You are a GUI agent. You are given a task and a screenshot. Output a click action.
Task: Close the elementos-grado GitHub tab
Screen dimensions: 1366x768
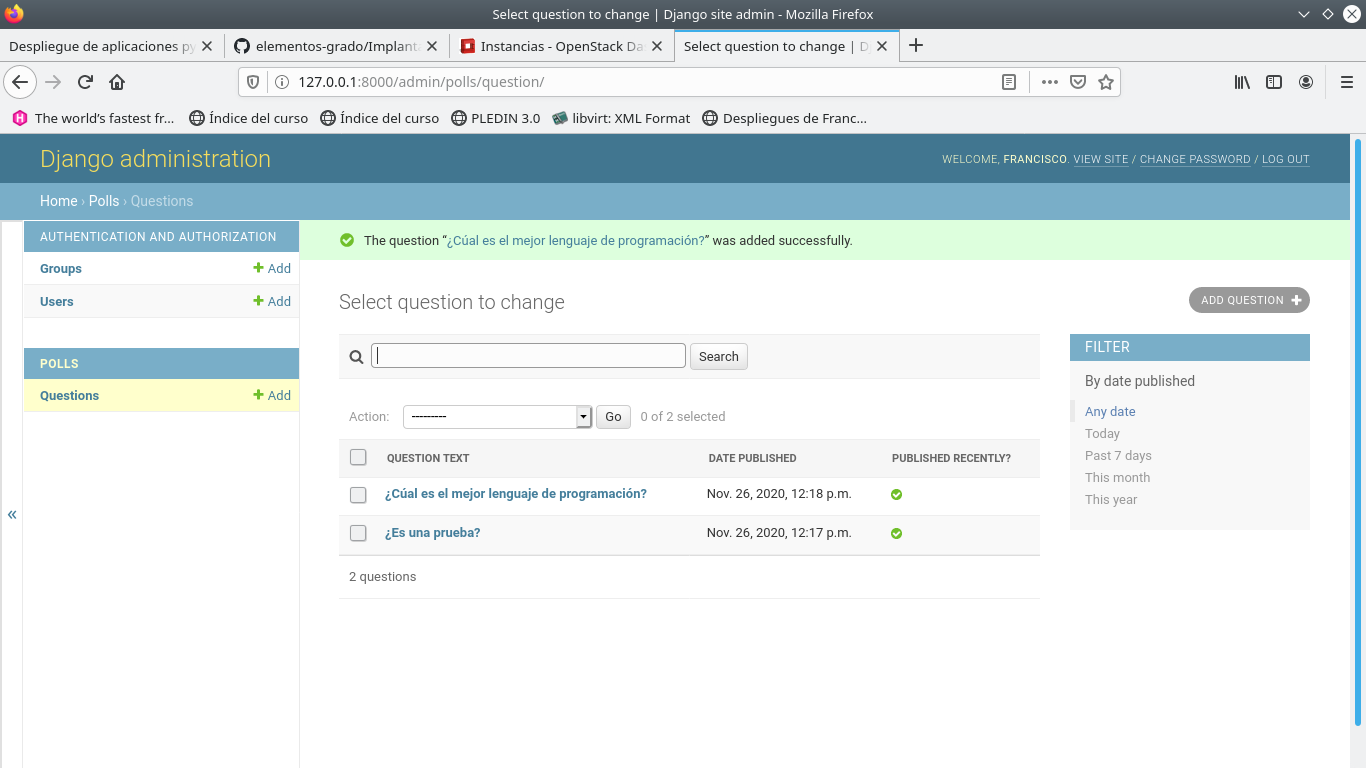coord(432,46)
